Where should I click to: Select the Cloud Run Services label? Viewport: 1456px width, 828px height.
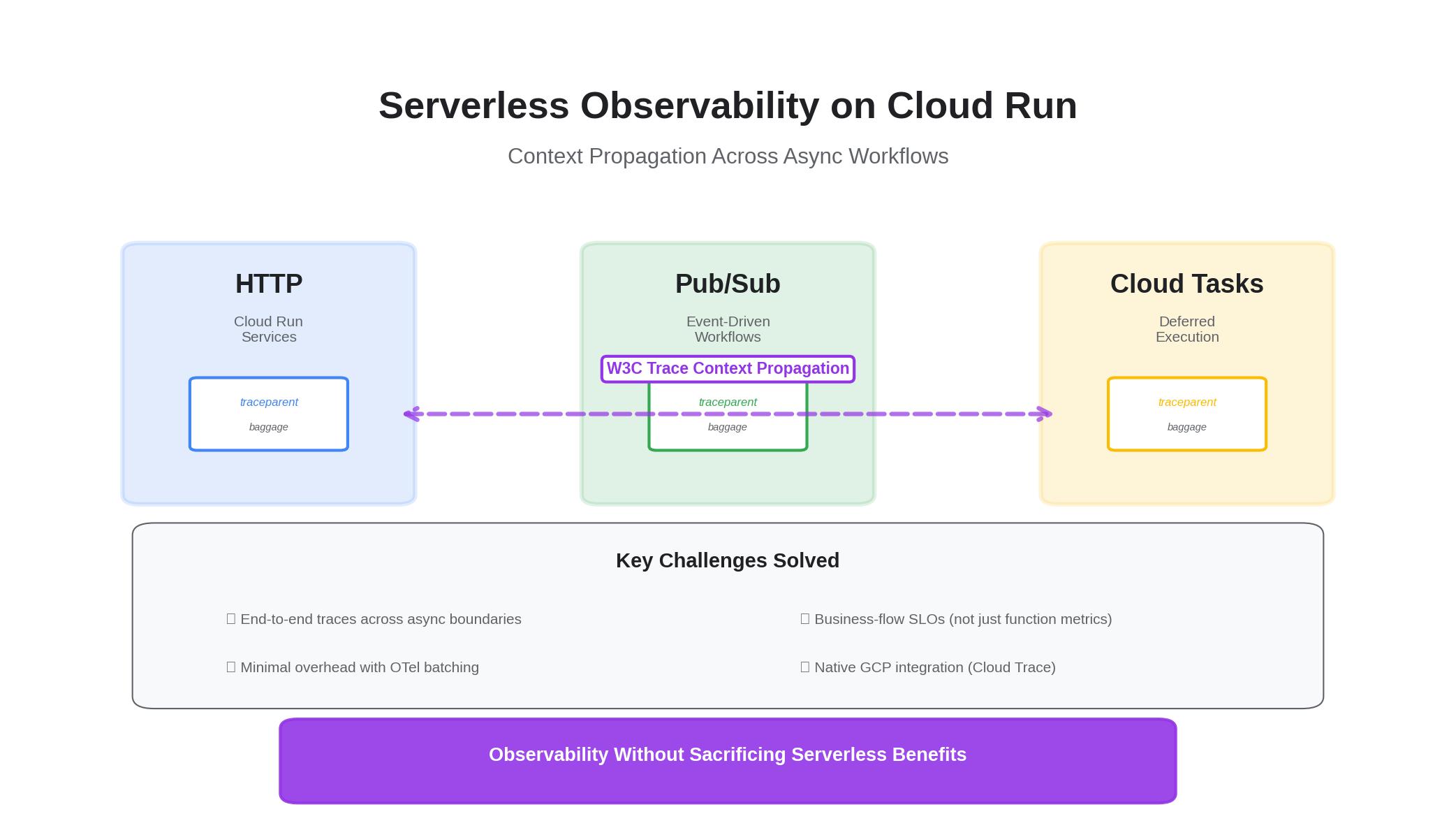[268, 328]
